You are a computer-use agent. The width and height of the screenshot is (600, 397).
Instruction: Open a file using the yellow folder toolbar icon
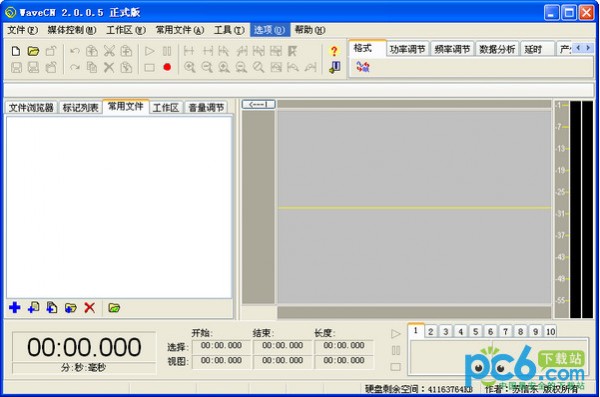(x=33, y=51)
